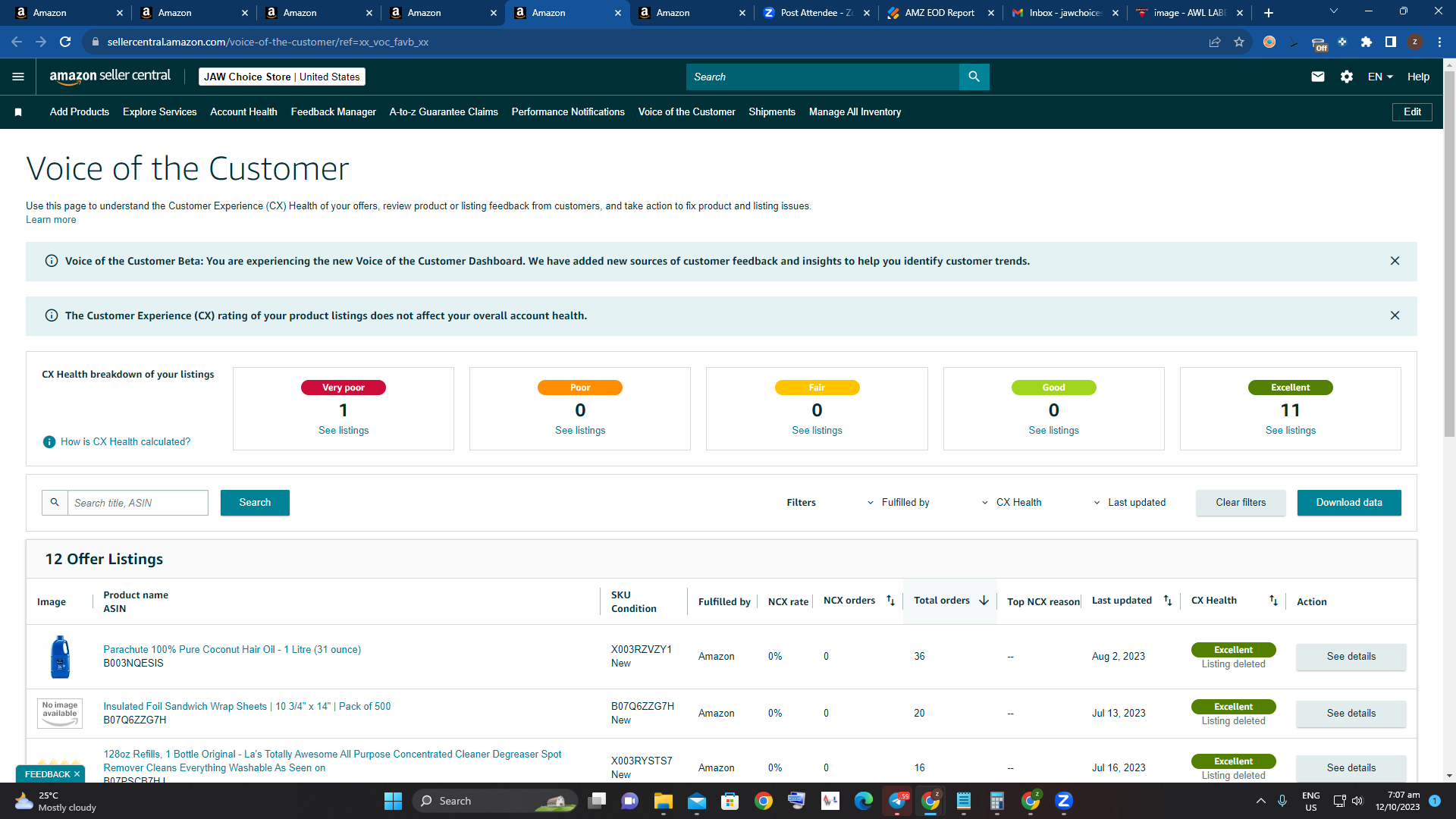Switch to the Post Attendee Zoom tab

[x=815, y=13]
